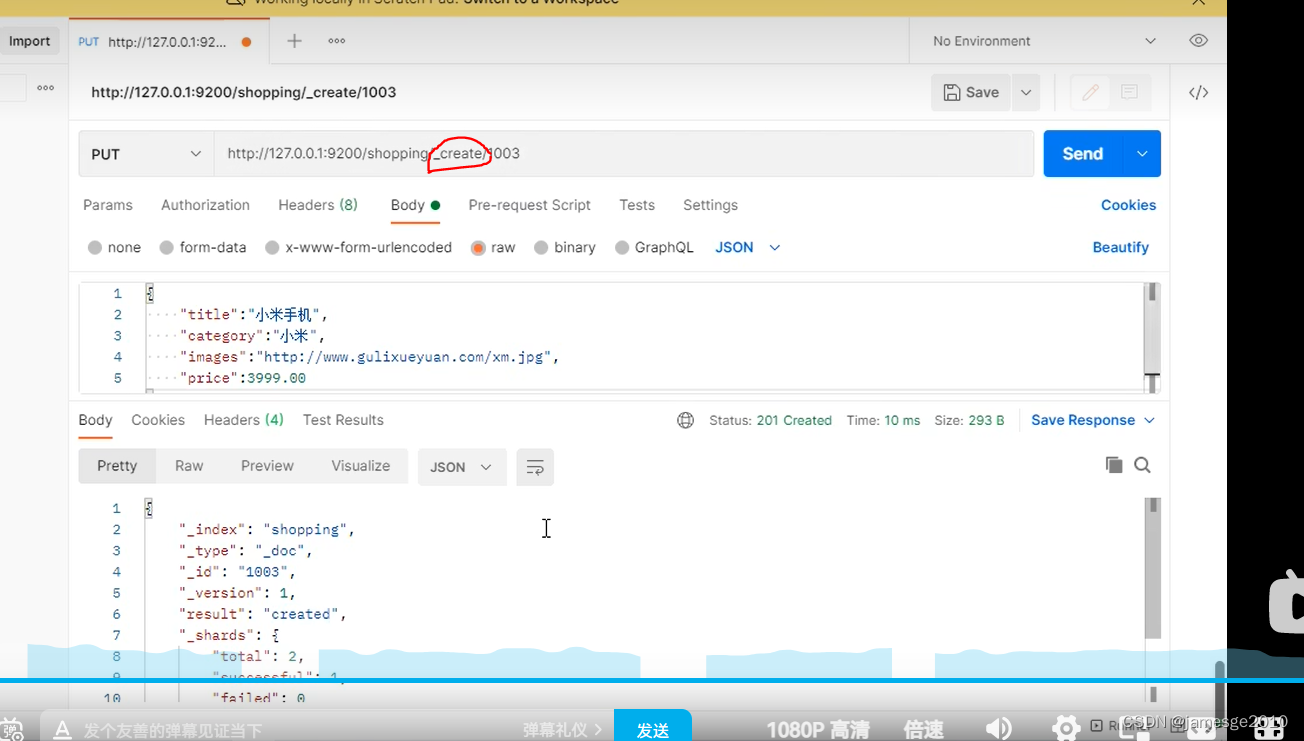Select the none body type radio
Screen dimensions: 1304x741
(x=95, y=247)
